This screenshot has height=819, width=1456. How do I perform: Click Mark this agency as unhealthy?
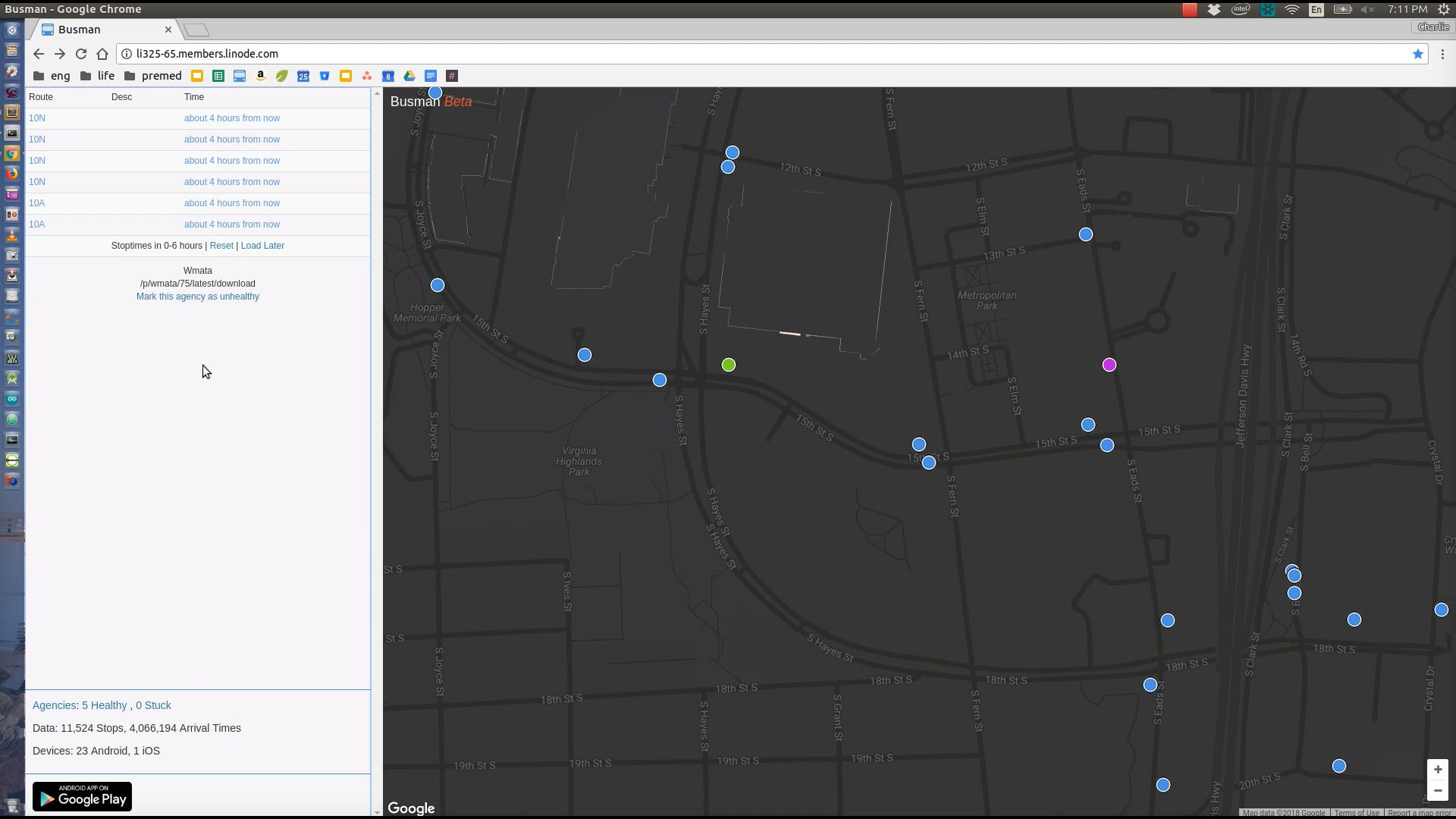pyautogui.click(x=197, y=297)
